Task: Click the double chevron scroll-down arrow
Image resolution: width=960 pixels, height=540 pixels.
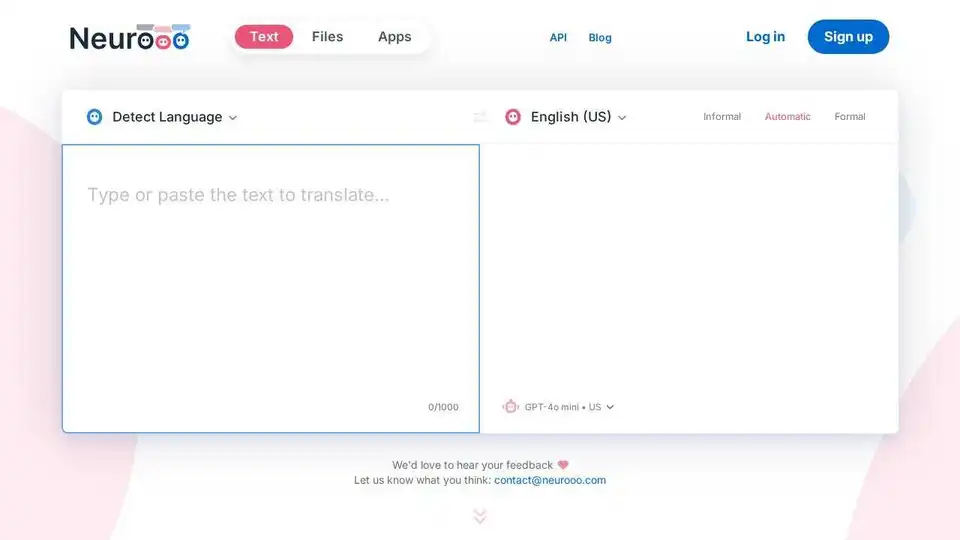Action: point(480,516)
